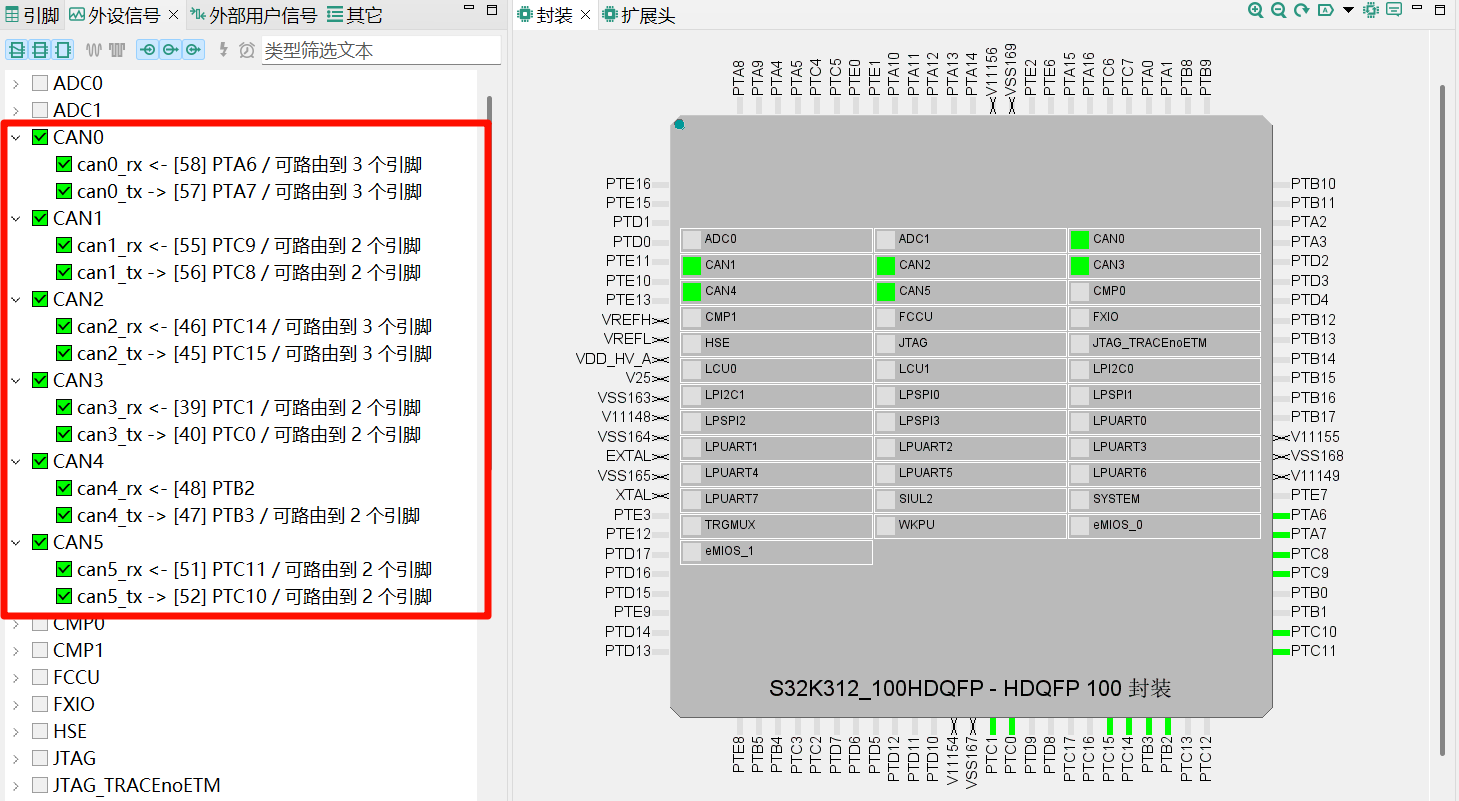Zoom out of the package view
The image size is (1459, 801).
pos(1278,10)
